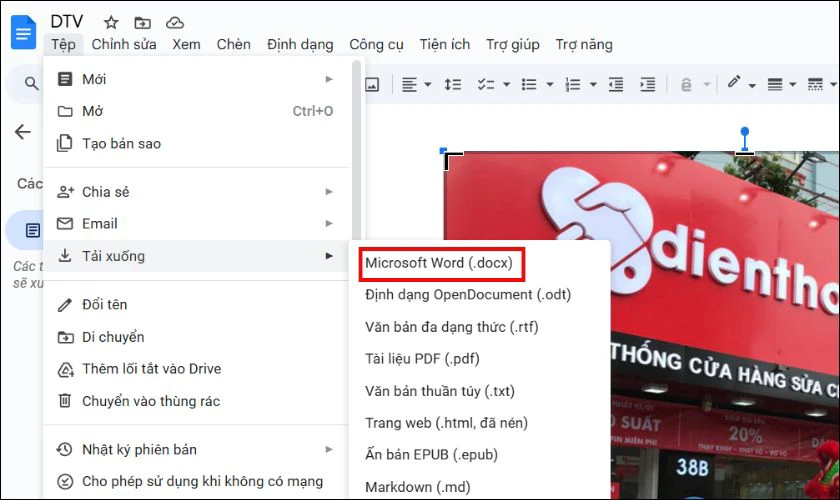Expand the checklist dropdown arrow
This screenshot has width=840, height=500.
pyautogui.click(x=506, y=85)
